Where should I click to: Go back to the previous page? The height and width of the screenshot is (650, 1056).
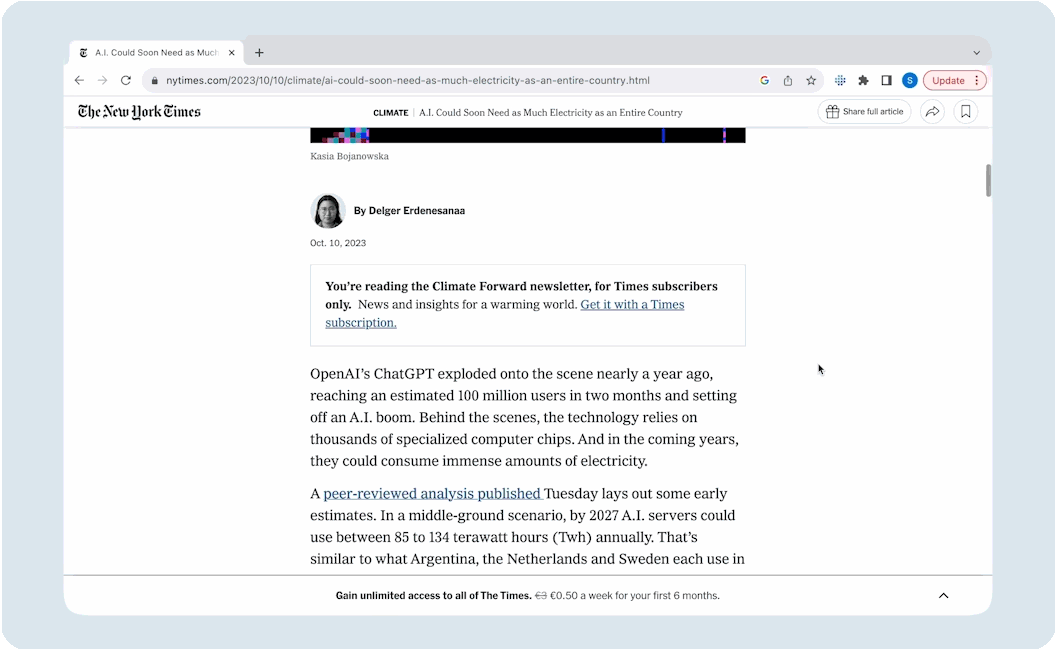point(80,81)
